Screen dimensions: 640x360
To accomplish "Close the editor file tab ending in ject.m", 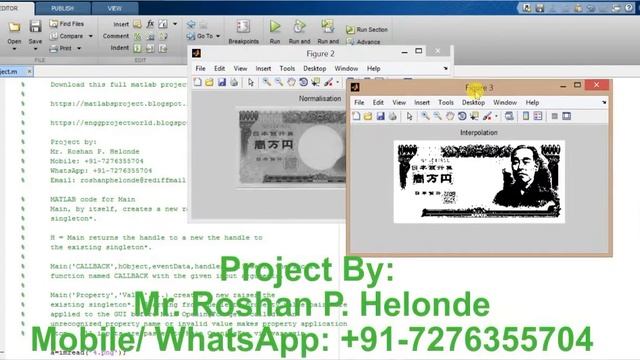I will click(29, 71).
